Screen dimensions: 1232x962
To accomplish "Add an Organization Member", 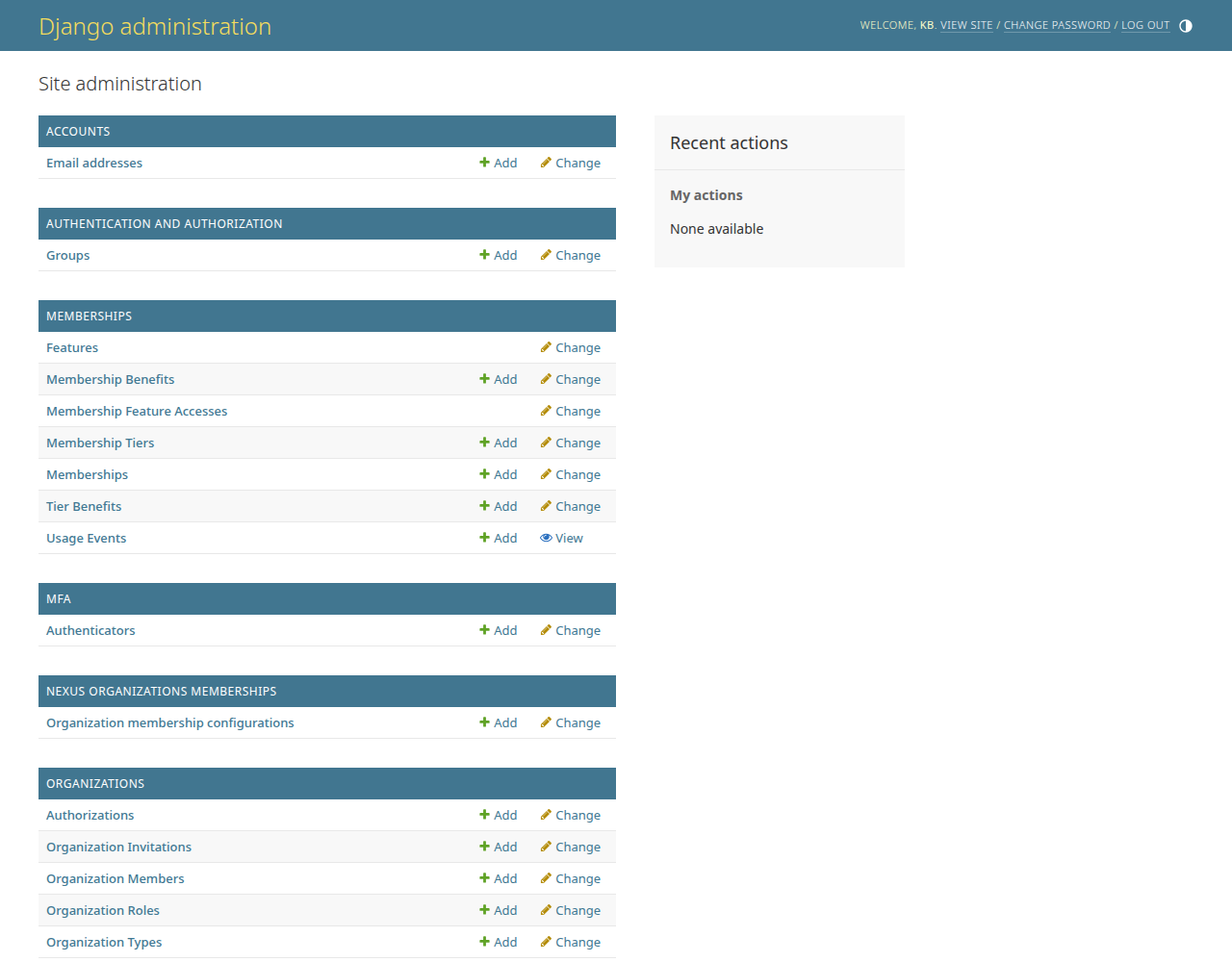I will (499, 878).
